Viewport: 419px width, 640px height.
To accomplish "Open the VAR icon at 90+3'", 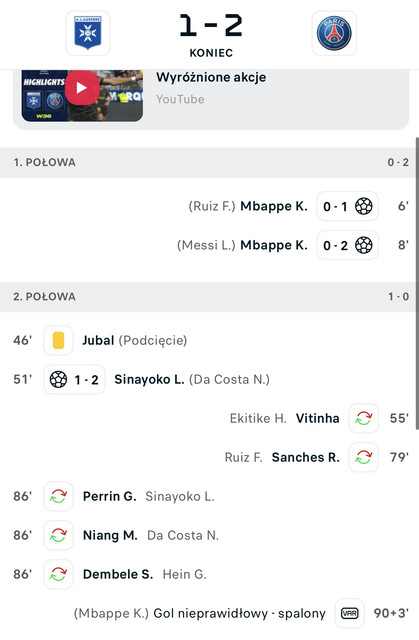I will 350,613.
